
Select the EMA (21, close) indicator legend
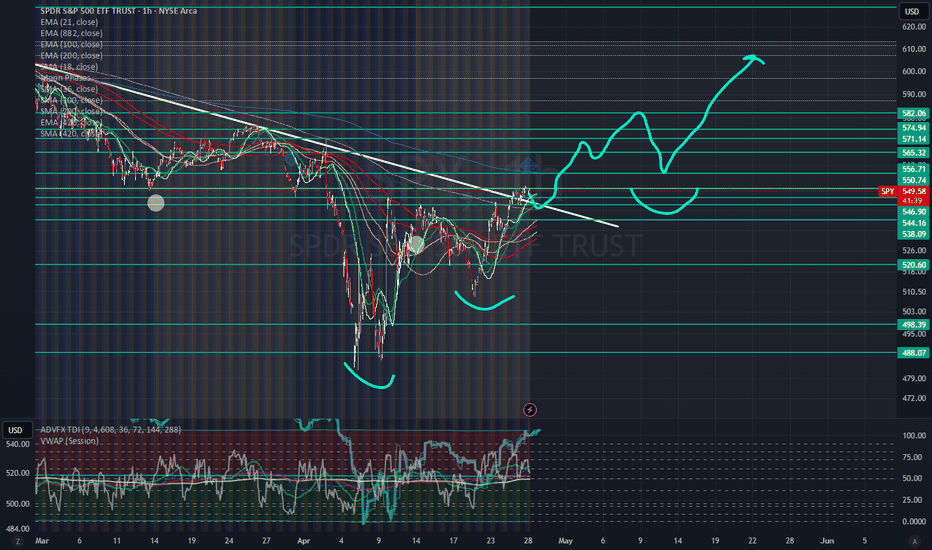click(69, 22)
